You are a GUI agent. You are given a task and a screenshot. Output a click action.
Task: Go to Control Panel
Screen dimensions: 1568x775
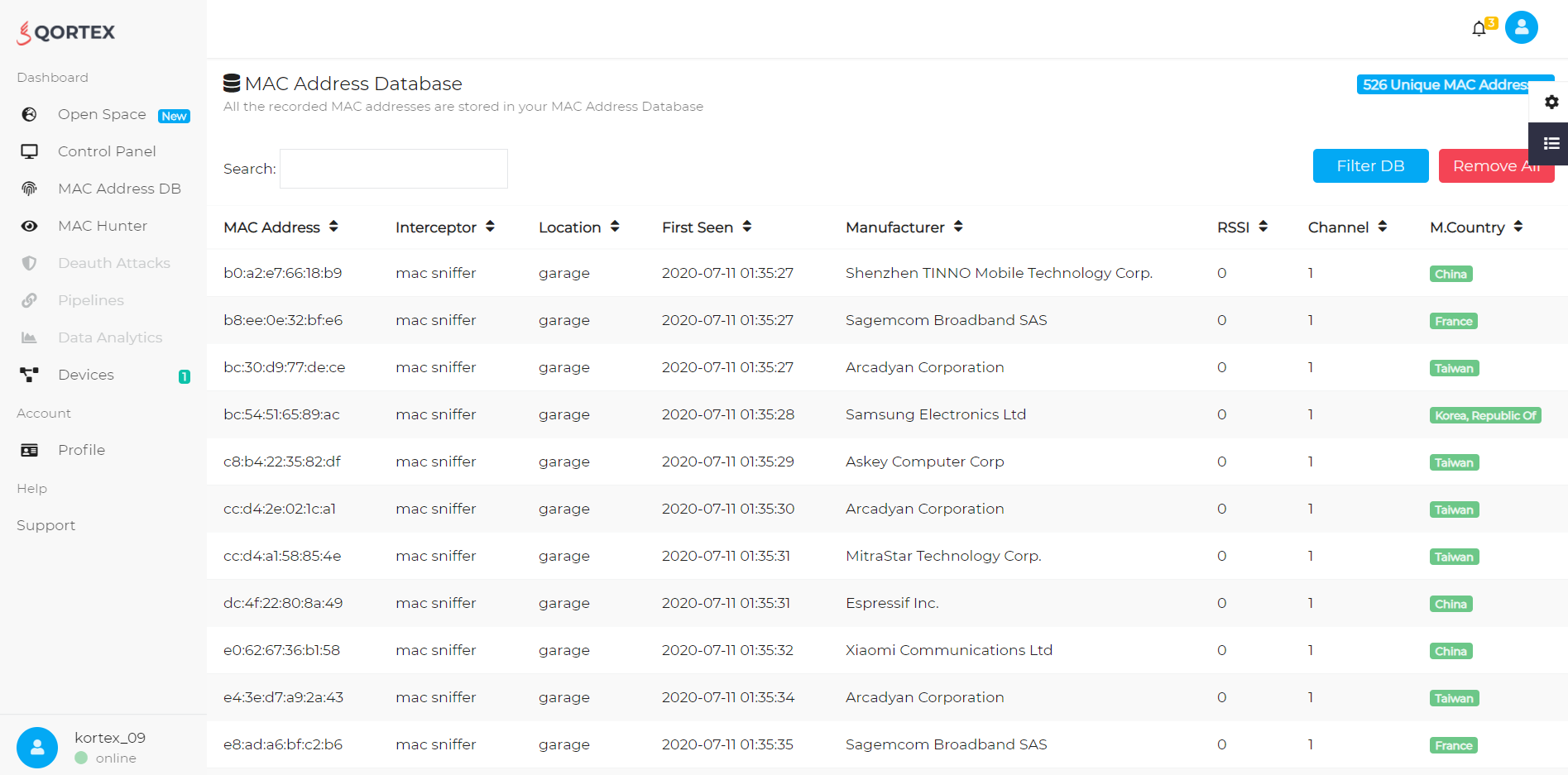point(107,151)
